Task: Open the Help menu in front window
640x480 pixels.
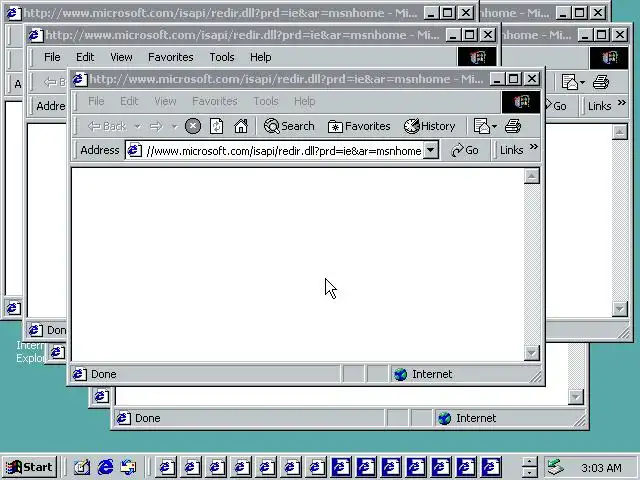Action: pyautogui.click(x=304, y=101)
